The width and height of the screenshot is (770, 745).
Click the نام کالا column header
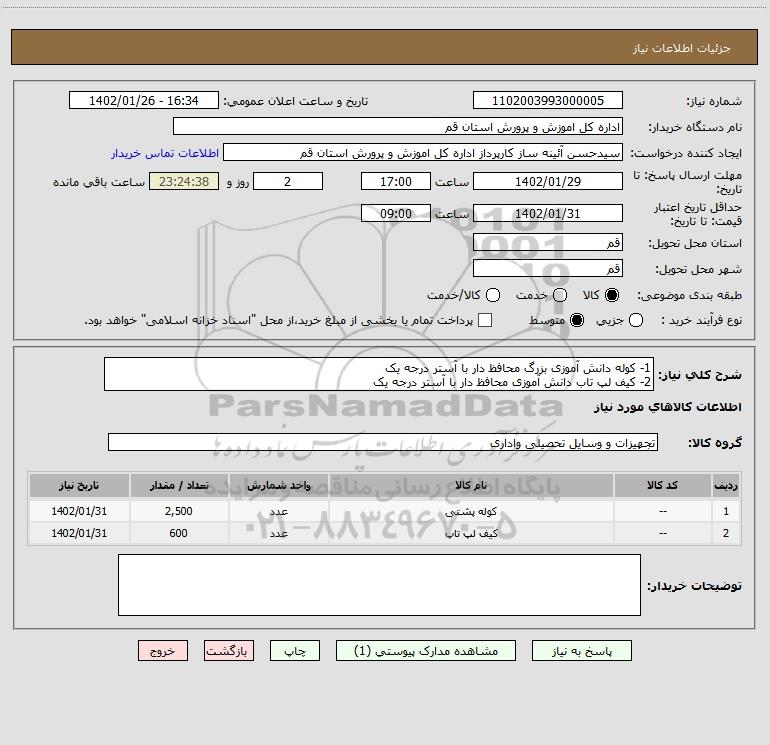point(471,485)
